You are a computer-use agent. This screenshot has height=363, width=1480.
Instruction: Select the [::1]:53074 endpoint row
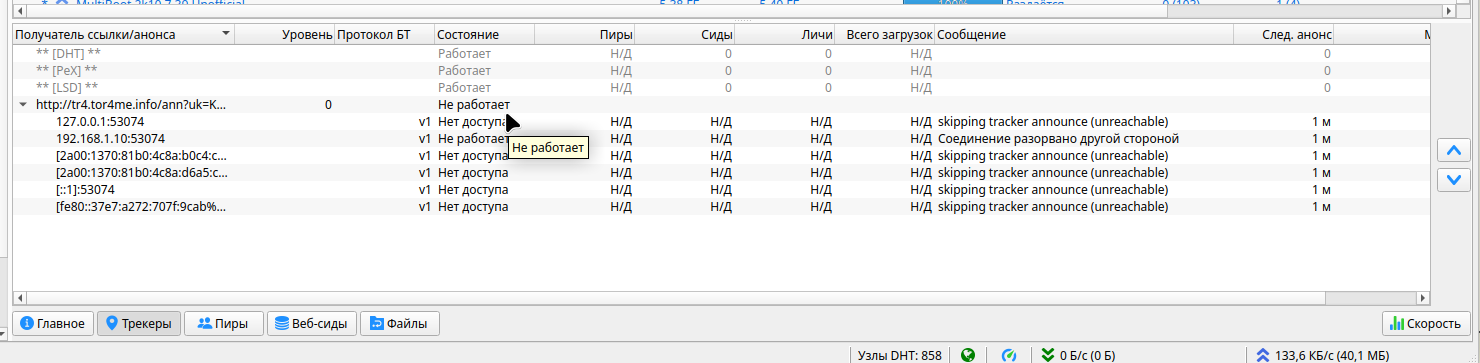pyautogui.click(x=721, y=189)
